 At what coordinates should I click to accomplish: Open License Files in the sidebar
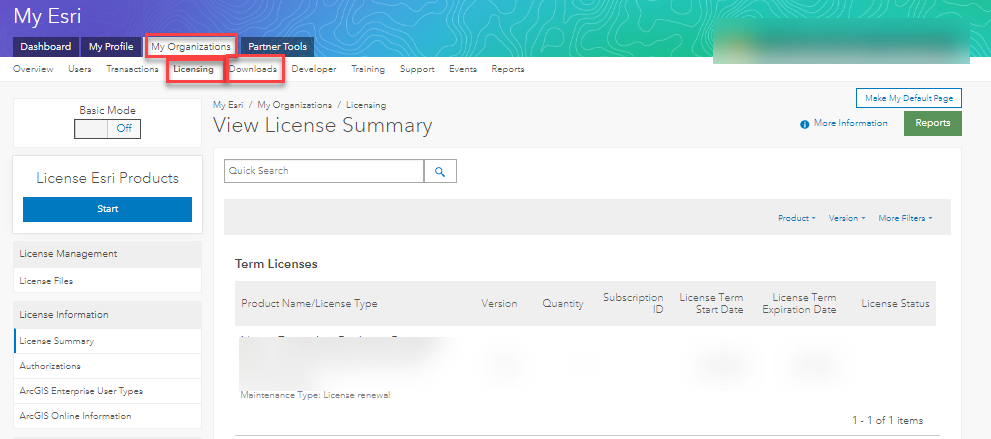[107, 280]
